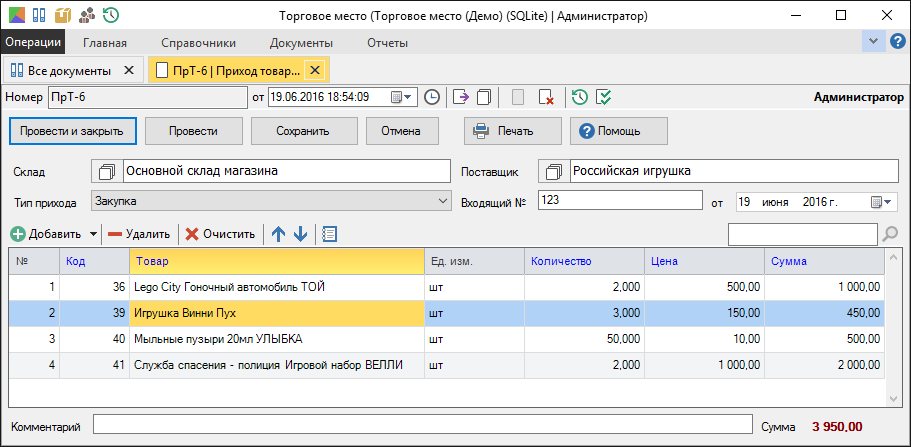Collapse the ribbon using the chevron button
The image size is (911, 447).
click(873, 41)
